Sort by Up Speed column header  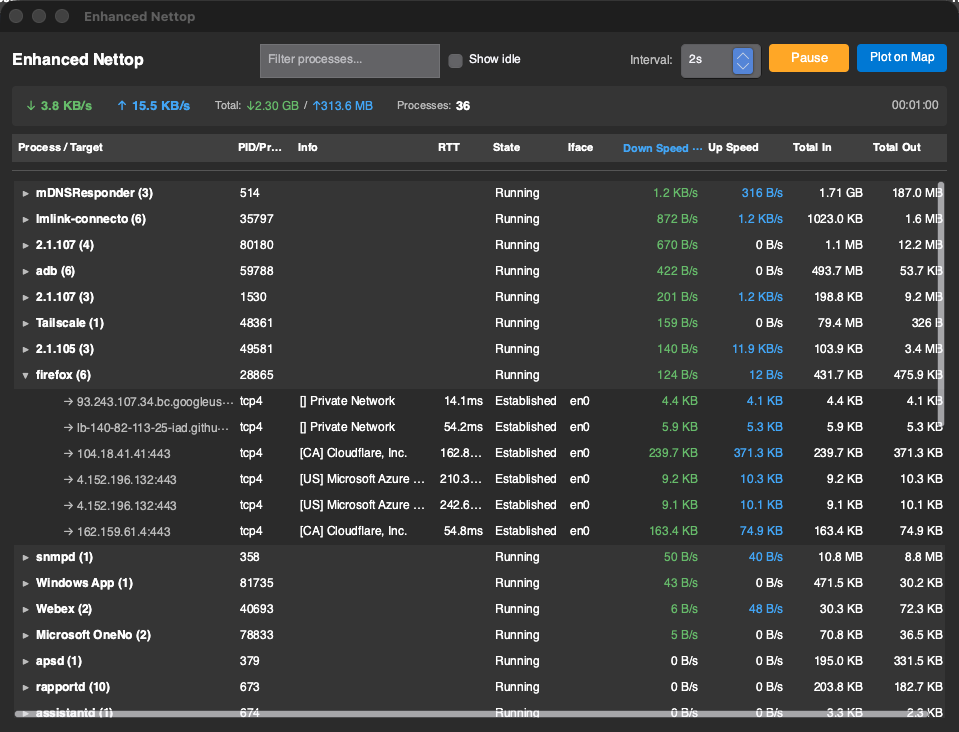(x=733, y=148)
